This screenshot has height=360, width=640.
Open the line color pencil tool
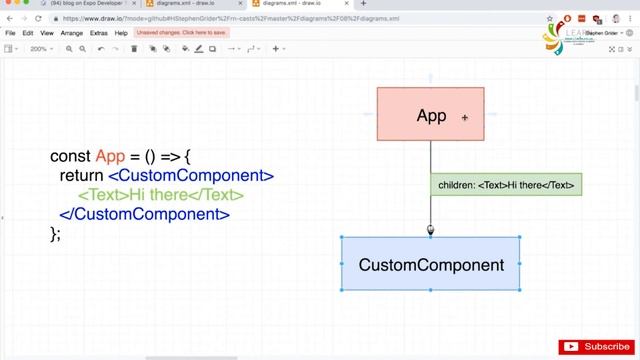click(x=199, y=49)
